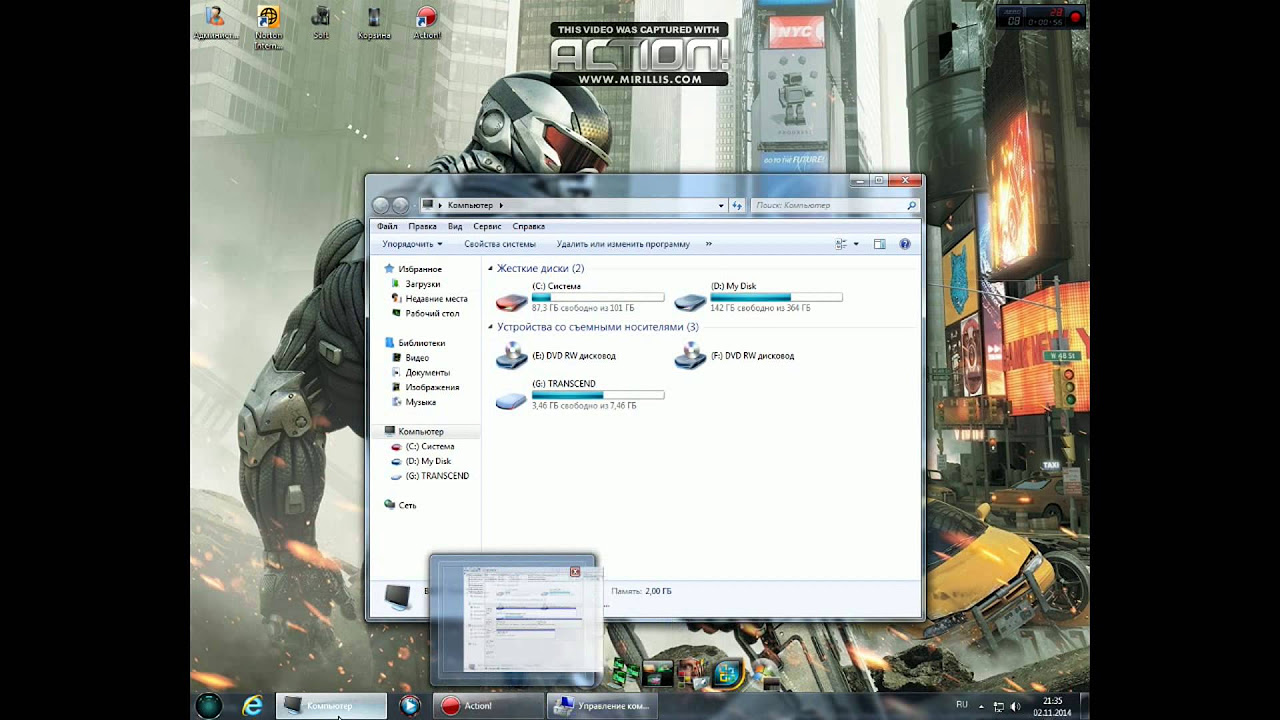Open the Упорядочить dropdown
The image size is (1280, 720).
tap(412, 244)
